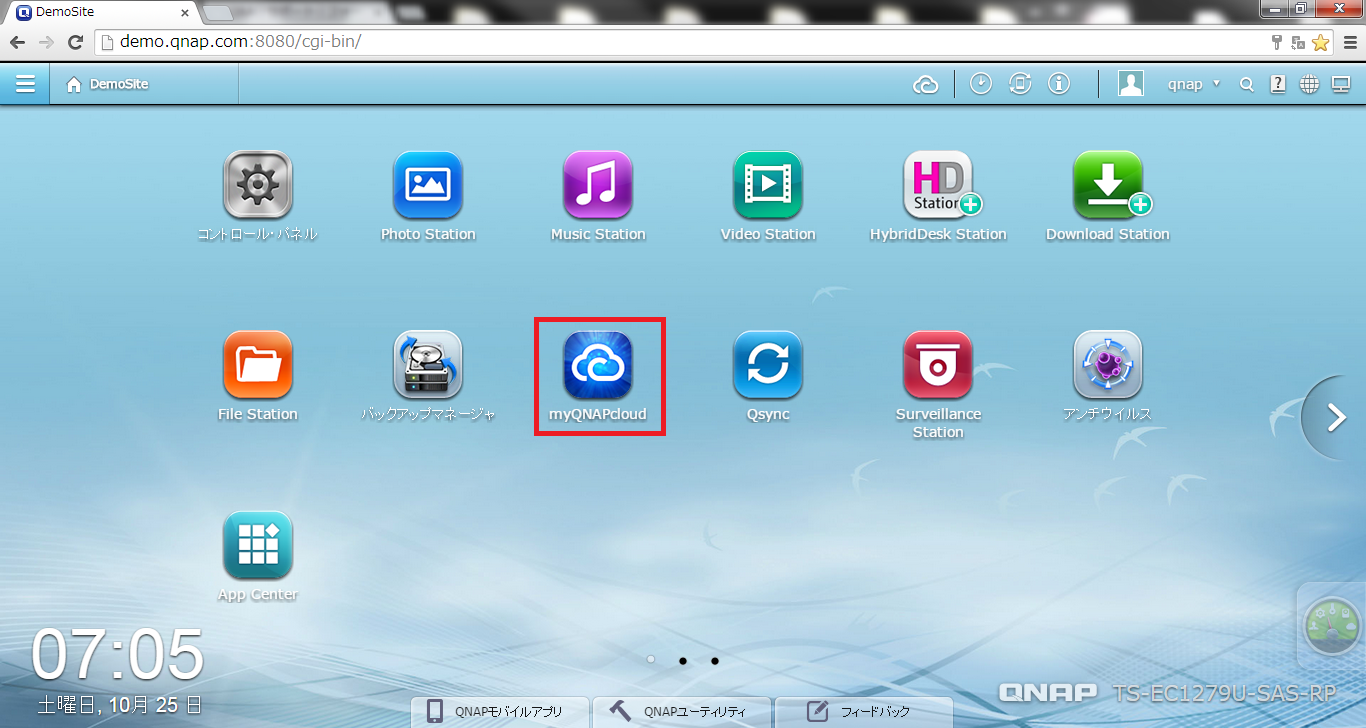The width and height of the screenshot is (1366, 728).
Task: Open the resource monitor dashboard gauge
Action: [x=1334, y=626]
